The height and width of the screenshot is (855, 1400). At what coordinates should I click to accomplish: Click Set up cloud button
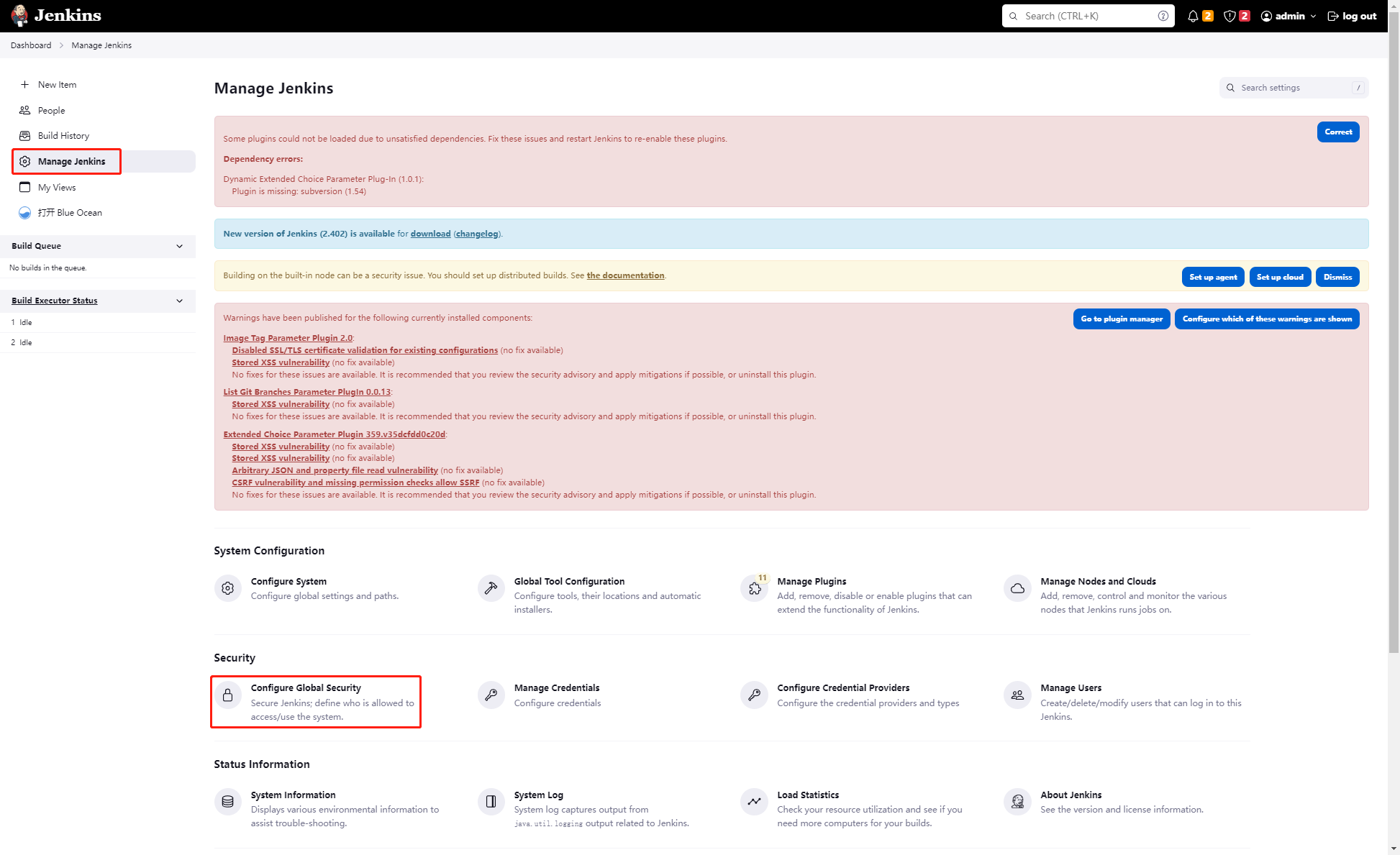(x=1280, y=277)
